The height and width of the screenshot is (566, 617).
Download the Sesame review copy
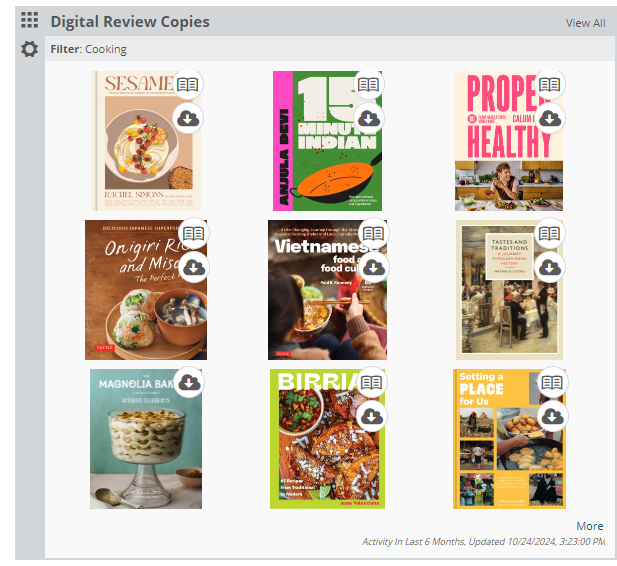pyautogui.click(x=188, y=118)
